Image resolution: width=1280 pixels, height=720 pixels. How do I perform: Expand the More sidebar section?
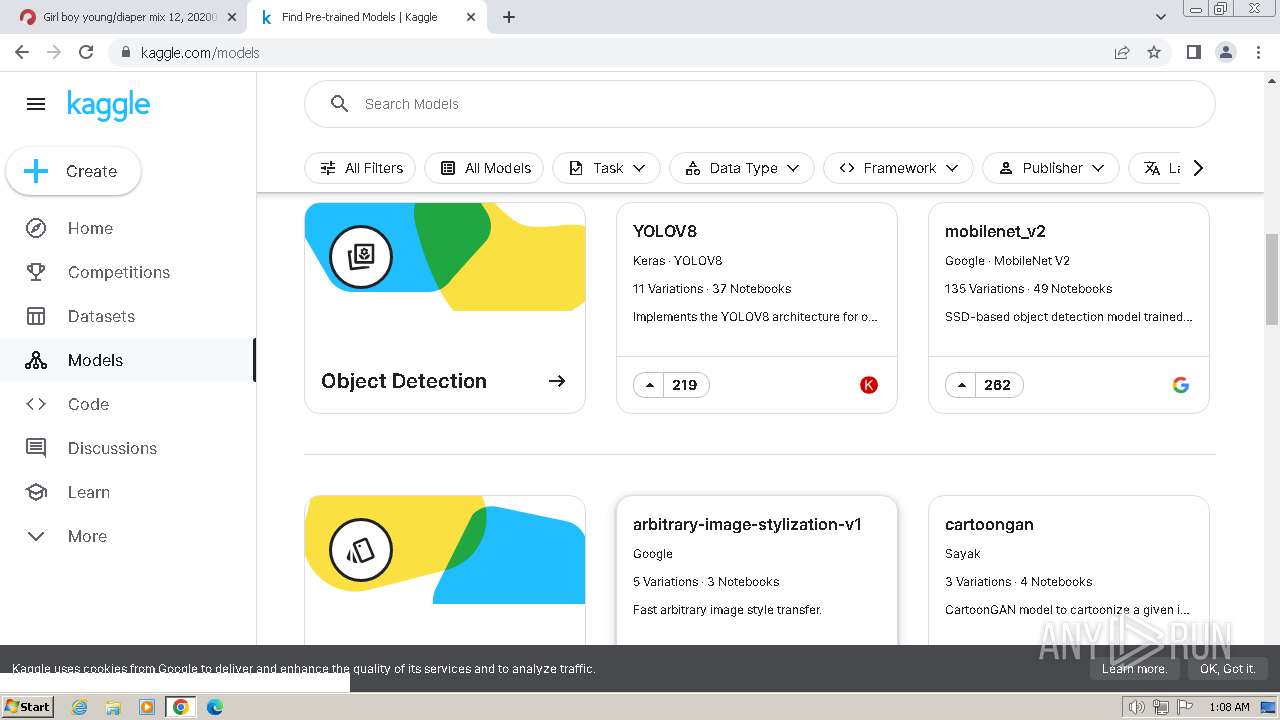pos(128,536)
